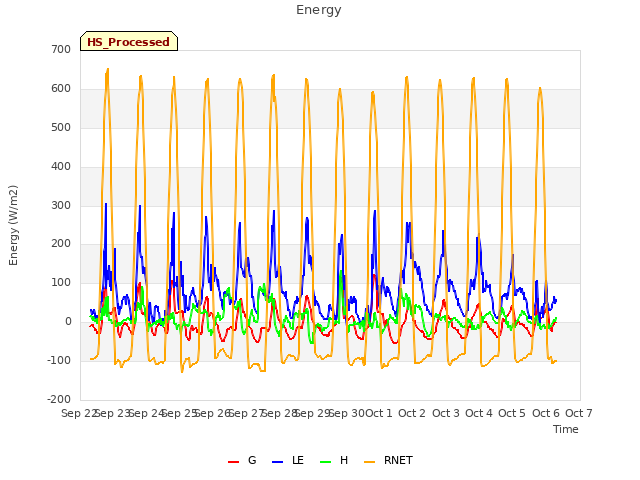Toggle the G series in legend
The image size is (640, 480).
coord(242,460)
